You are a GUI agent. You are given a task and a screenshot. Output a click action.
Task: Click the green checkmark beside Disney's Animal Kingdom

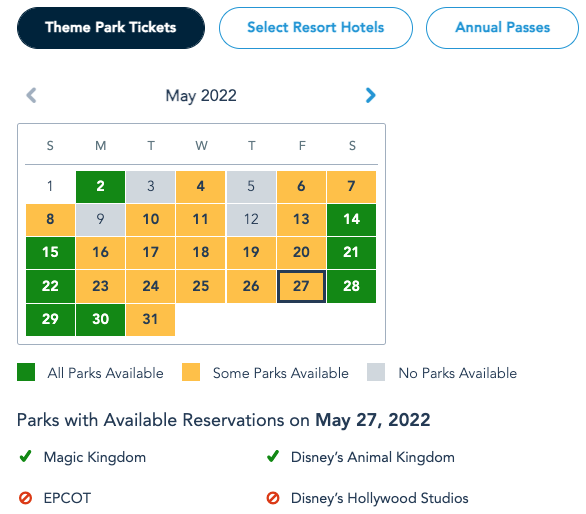point(273,456)
